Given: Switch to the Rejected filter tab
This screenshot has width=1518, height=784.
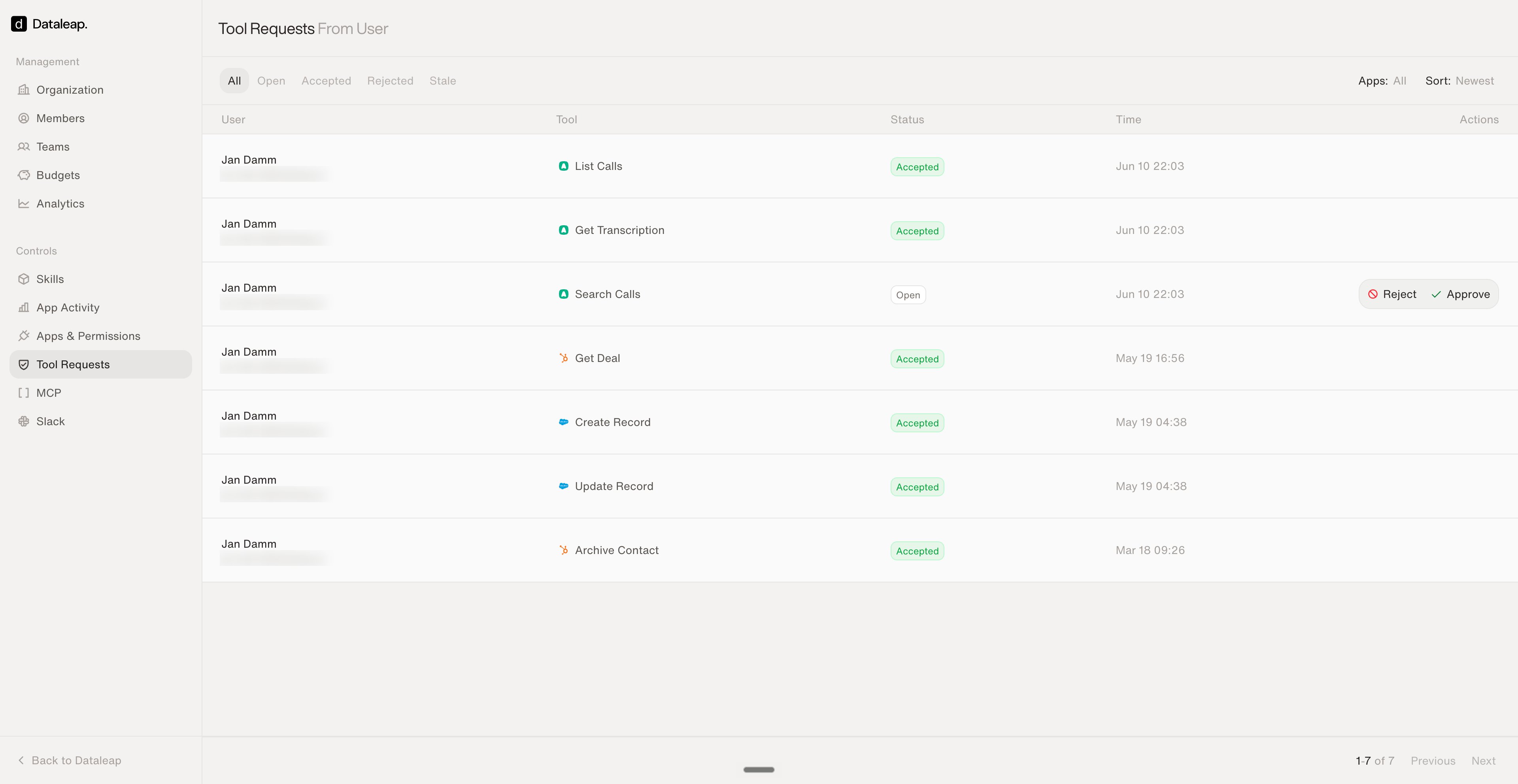Looking at the screenshot, I should [390, 81].
